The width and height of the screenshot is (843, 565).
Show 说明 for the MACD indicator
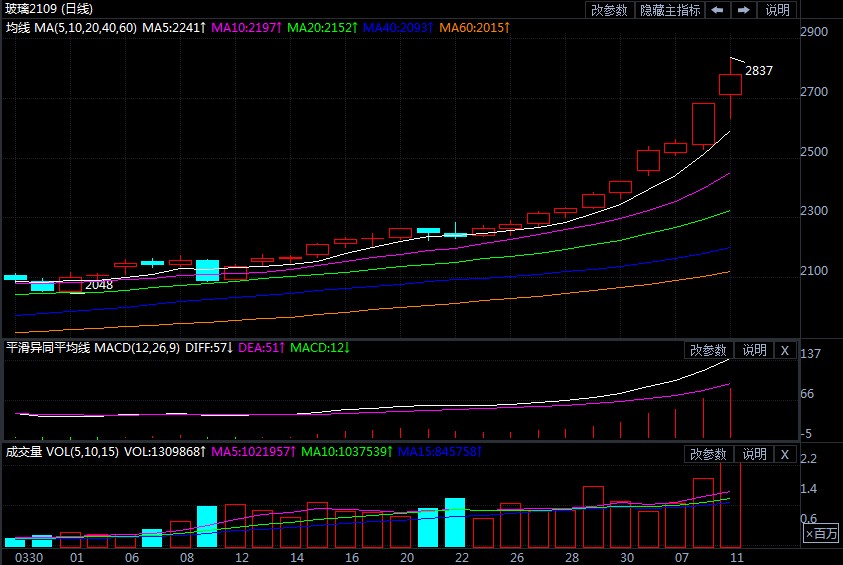point(753,350)
